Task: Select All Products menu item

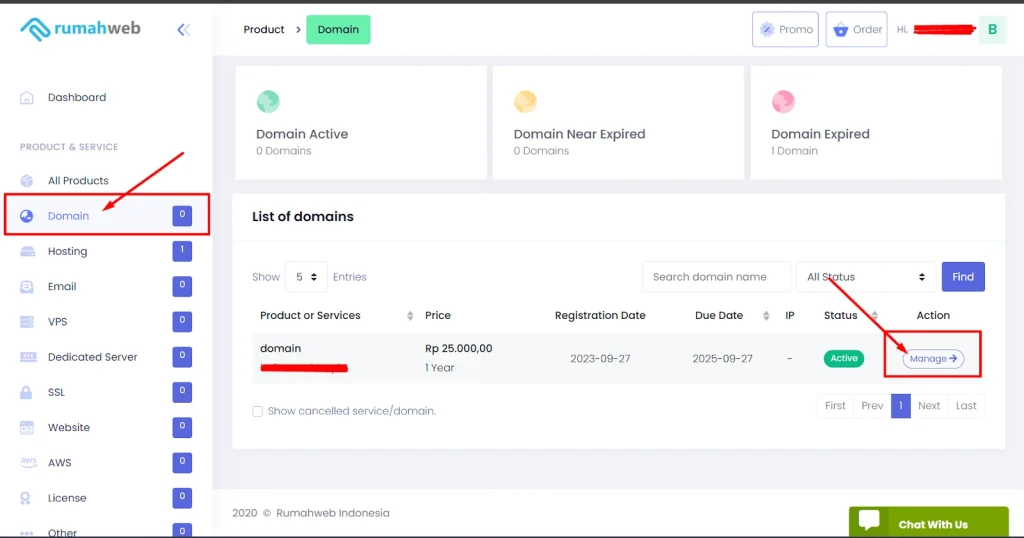Action: [78, 181]
